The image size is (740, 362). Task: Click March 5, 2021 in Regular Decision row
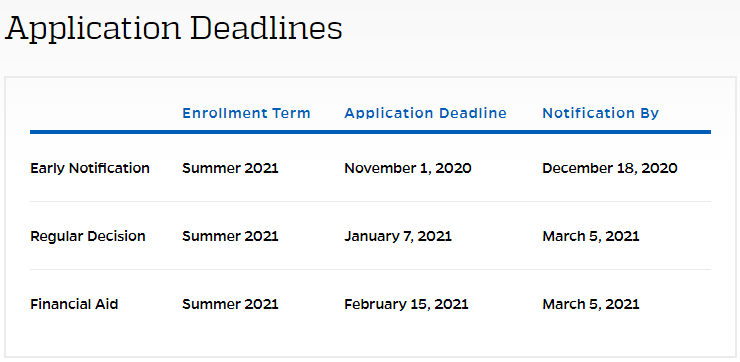click(591, 236)
